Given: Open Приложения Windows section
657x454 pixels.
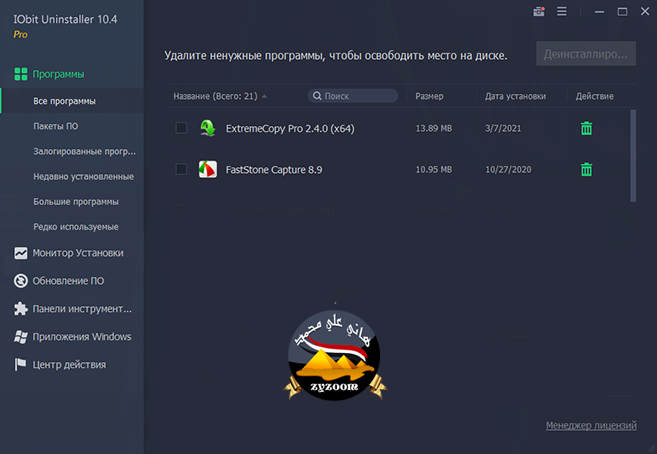Looking at the screenshot, I should click(82, 337).
